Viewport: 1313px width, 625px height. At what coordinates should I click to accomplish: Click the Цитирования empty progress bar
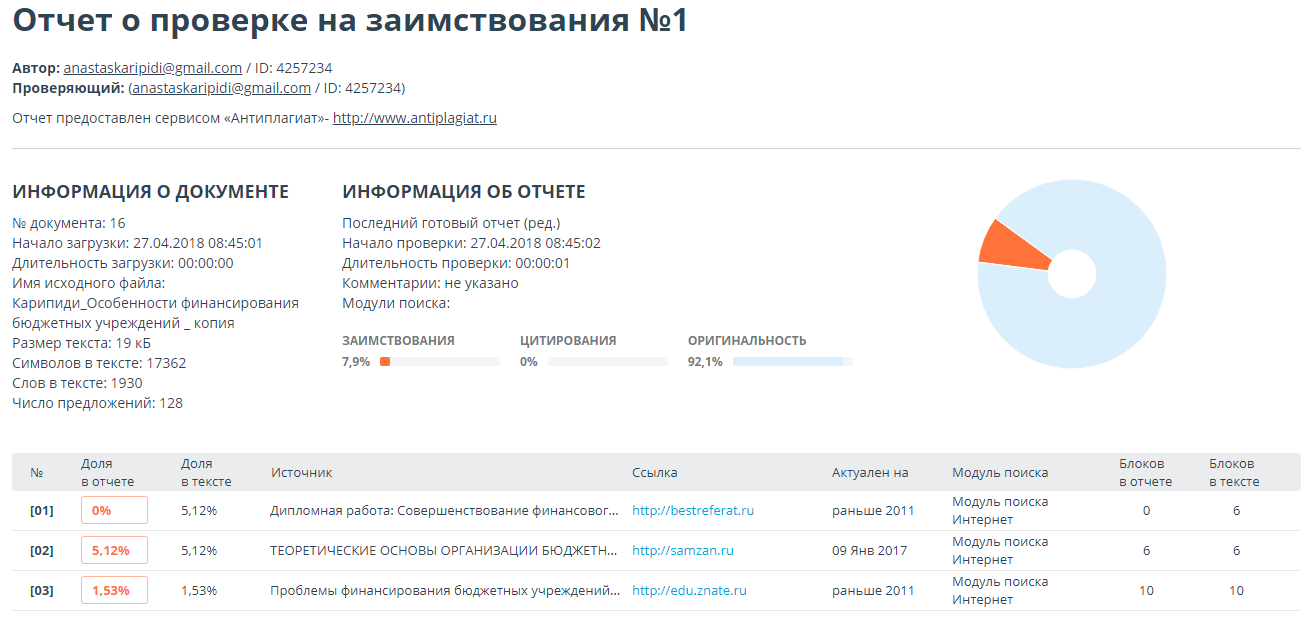coord(607,362)
